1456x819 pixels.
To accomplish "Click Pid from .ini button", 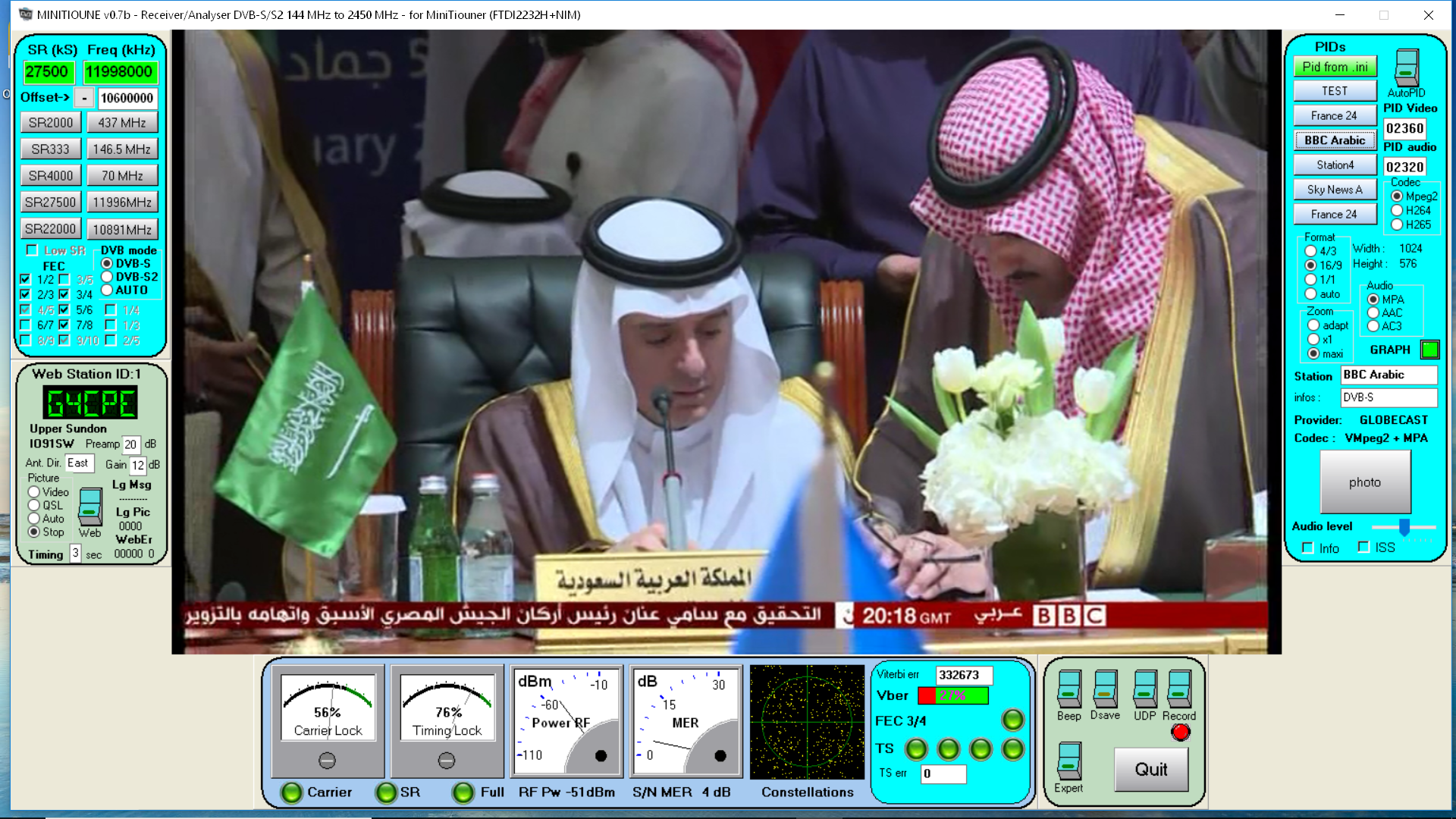I will (1335, 67).
